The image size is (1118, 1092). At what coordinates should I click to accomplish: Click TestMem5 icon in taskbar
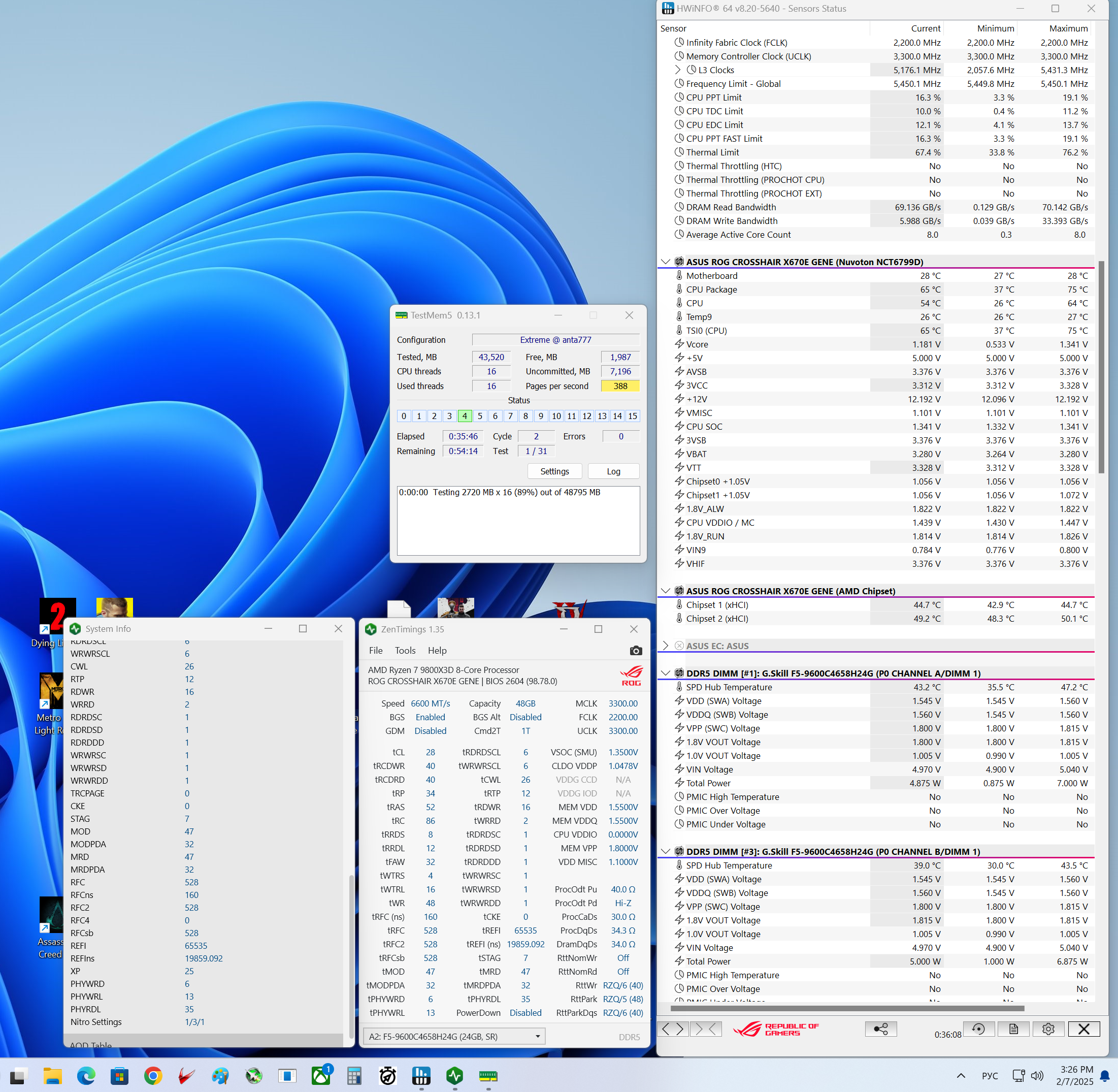[x=488, y=1076]
